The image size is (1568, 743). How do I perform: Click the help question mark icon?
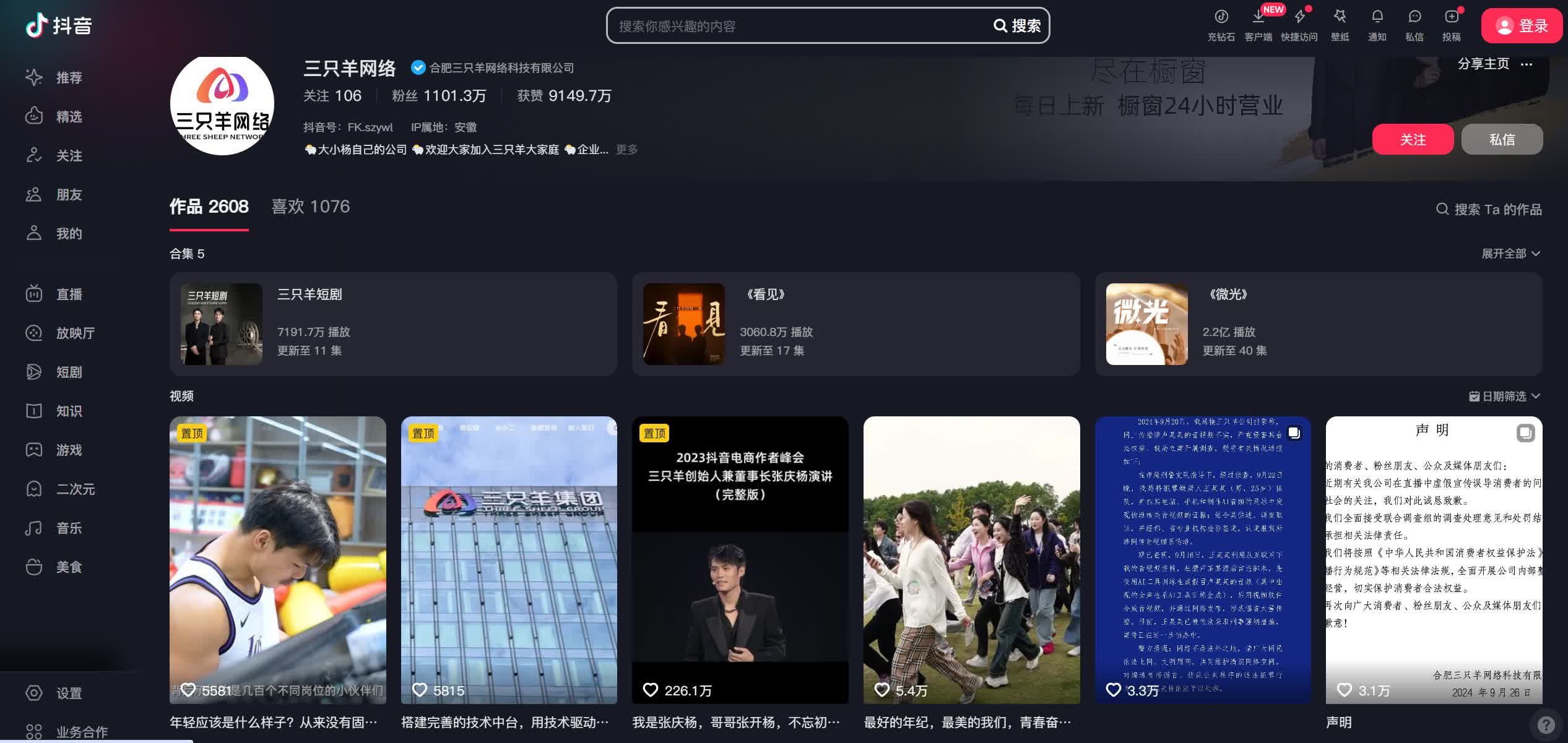tap(1546, 724)
